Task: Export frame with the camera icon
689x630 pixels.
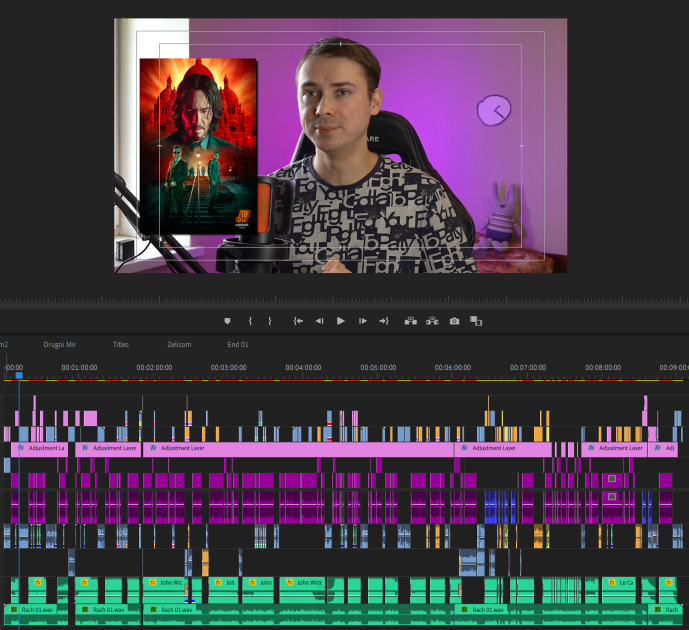Action: [454, 321]
